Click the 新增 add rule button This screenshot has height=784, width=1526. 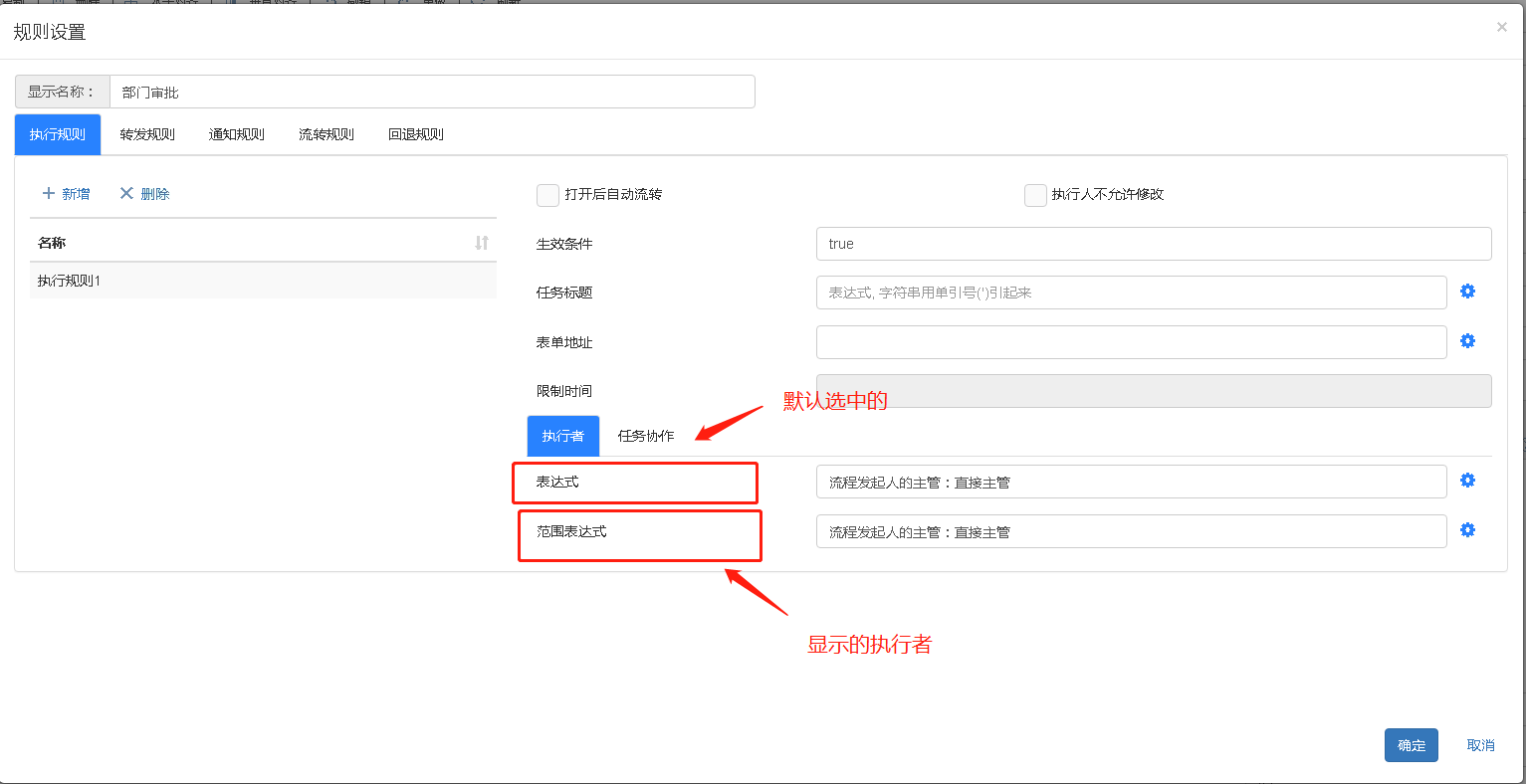tap(66, 194)
